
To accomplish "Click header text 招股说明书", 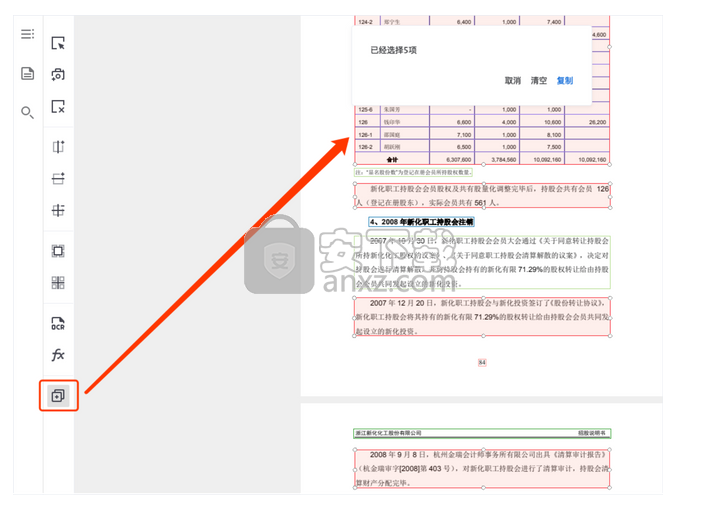I will point(592,433).
